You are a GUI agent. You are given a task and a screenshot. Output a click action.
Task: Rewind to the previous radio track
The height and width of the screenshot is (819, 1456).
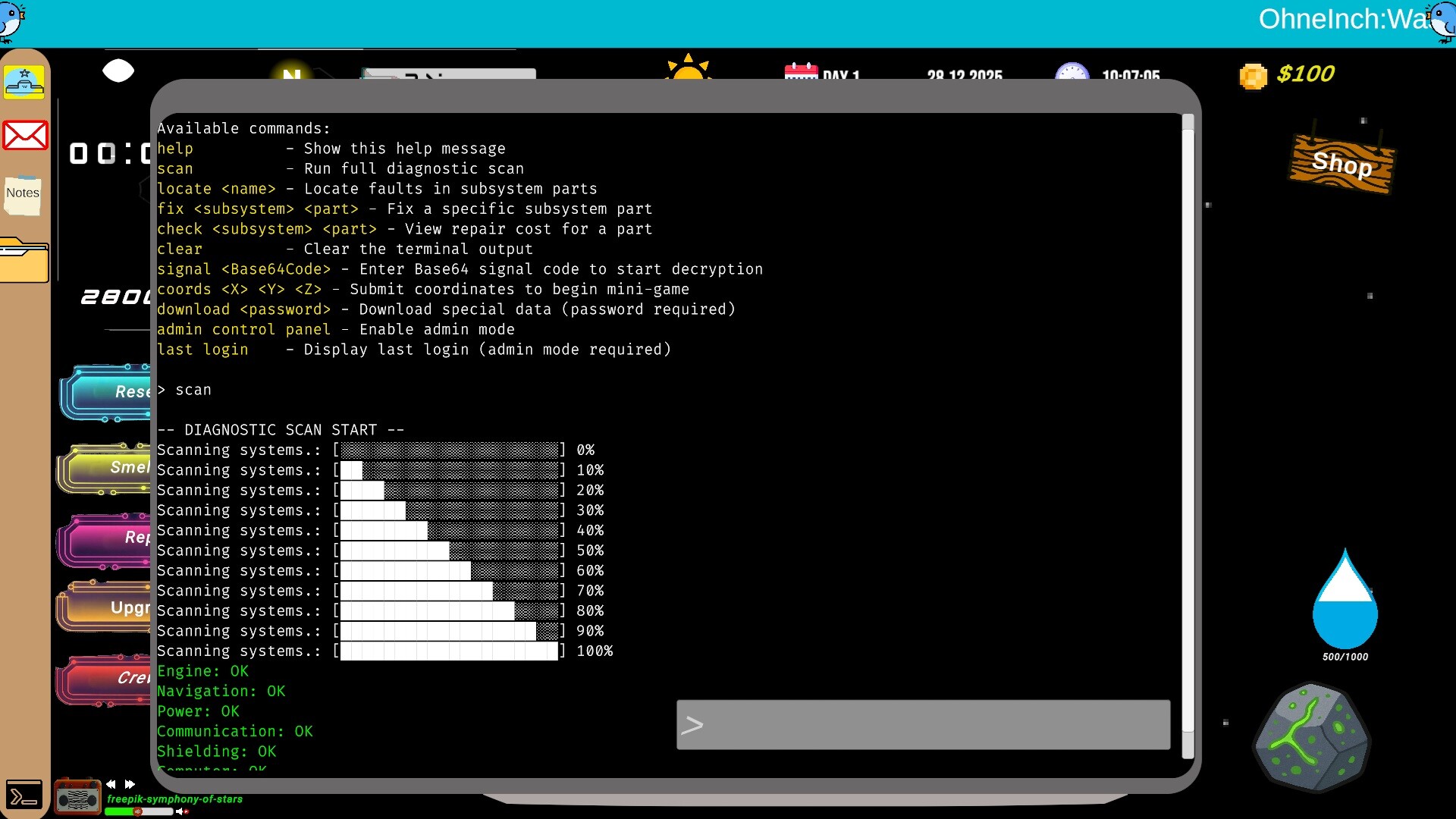[111, 784]
